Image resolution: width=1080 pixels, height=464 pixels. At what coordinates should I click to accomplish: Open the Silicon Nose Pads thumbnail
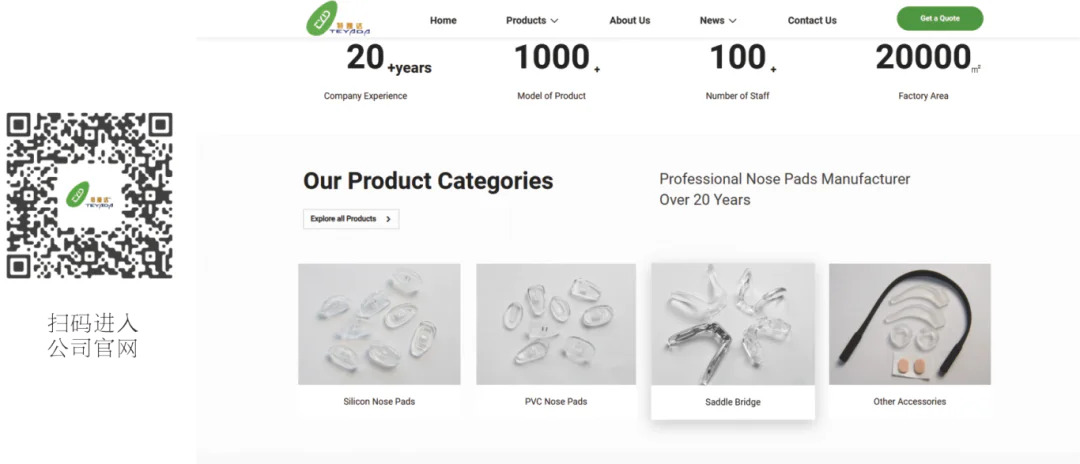[x=379, y=324]
